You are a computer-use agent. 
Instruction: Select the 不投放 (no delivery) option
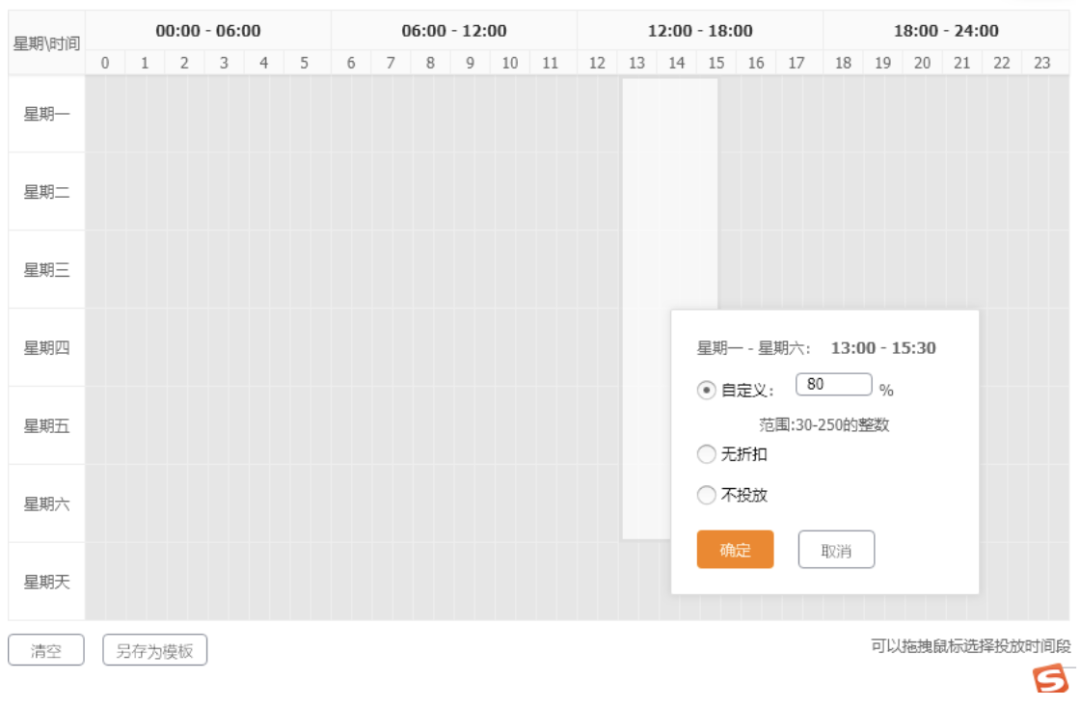[706, 494]
